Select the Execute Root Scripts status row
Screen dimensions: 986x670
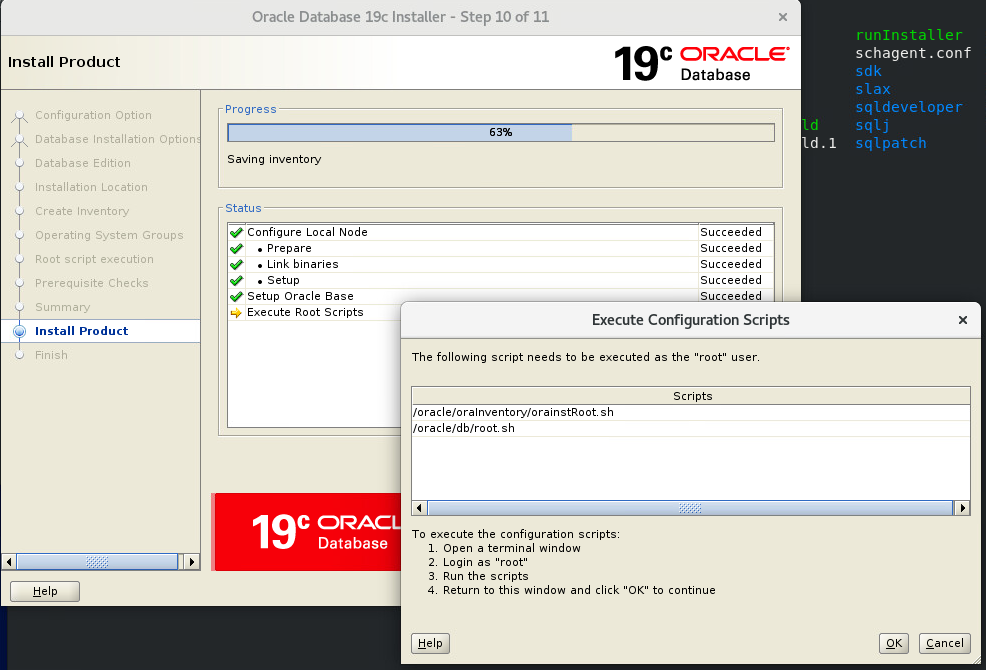(314, 313)
